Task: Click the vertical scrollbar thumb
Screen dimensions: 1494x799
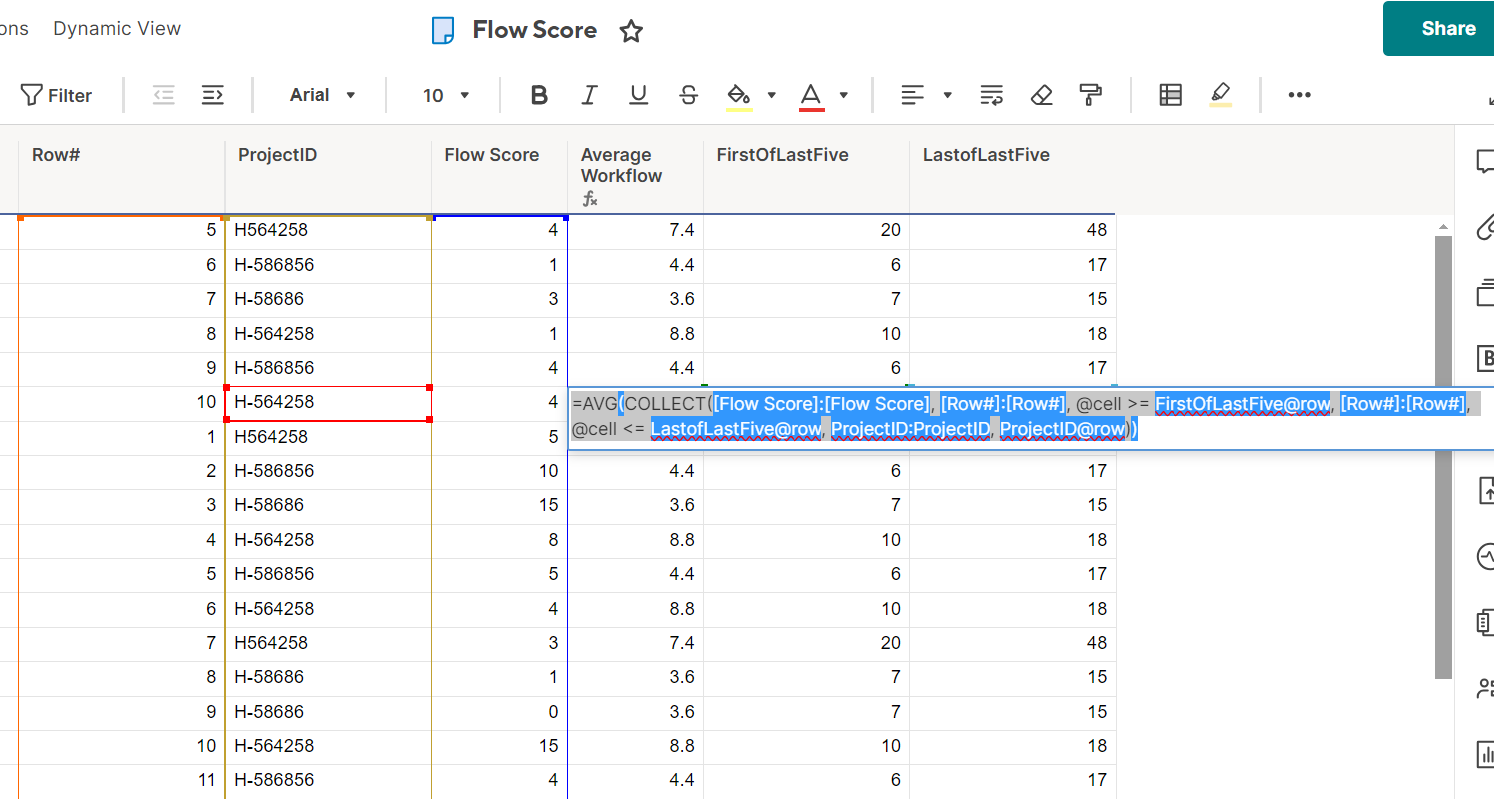Action: tap(1443, 457)
